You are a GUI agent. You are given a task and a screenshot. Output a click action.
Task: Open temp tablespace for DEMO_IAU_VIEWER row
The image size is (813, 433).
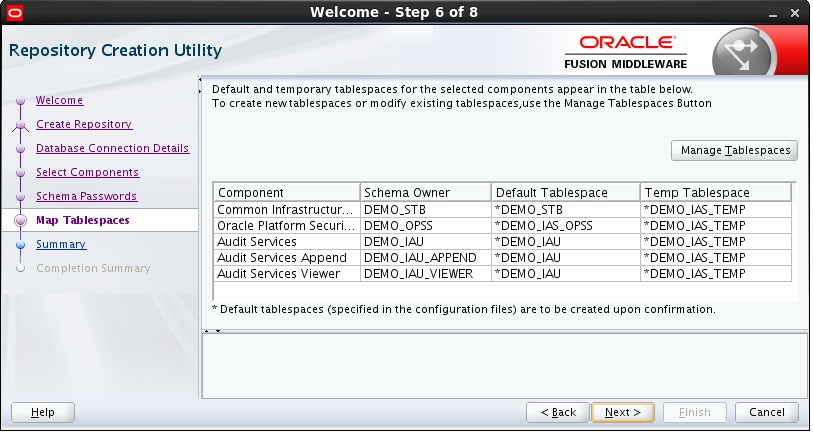coord(716,274)
